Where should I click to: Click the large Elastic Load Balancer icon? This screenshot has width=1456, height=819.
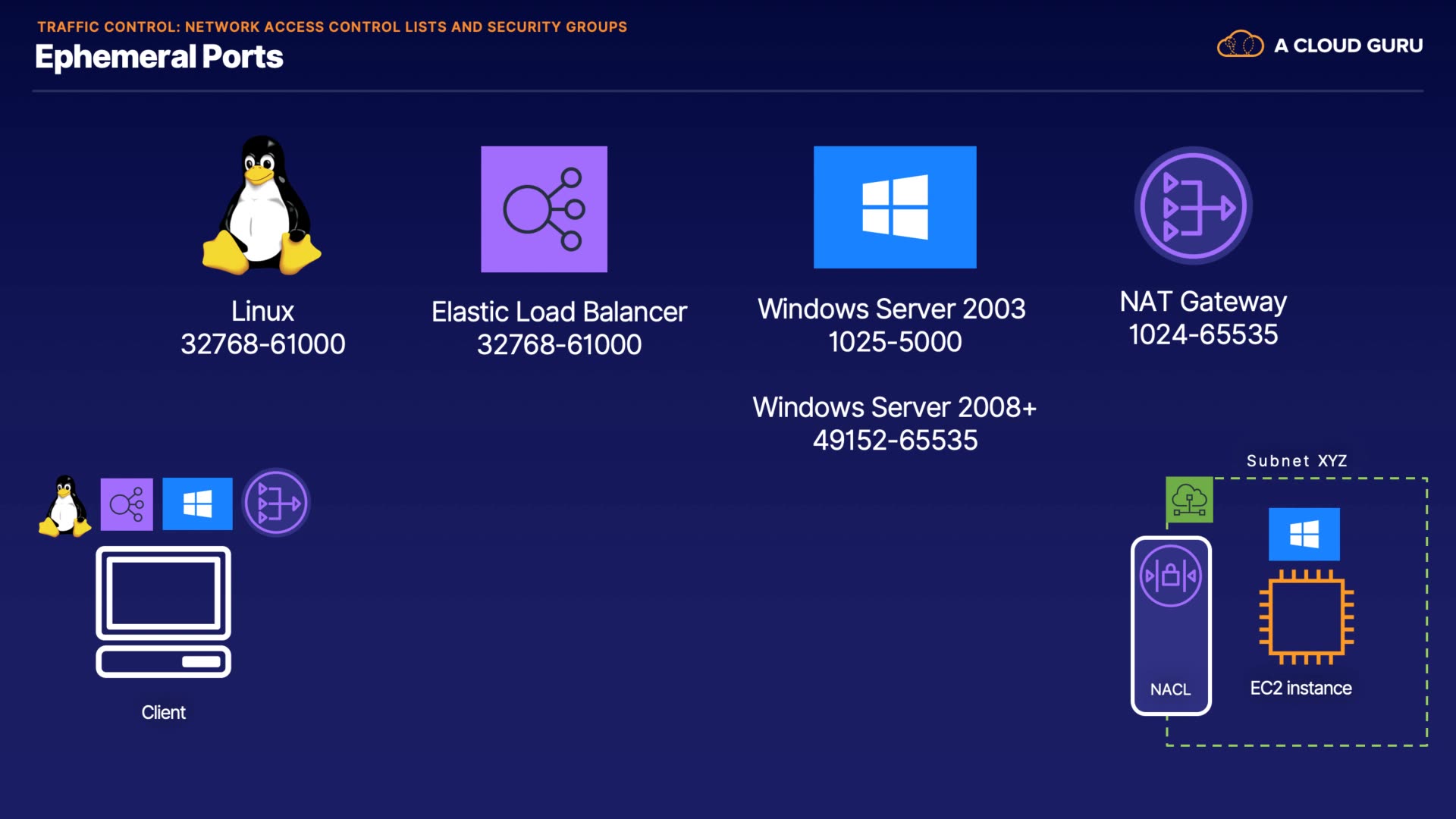(x=544, y=209)
